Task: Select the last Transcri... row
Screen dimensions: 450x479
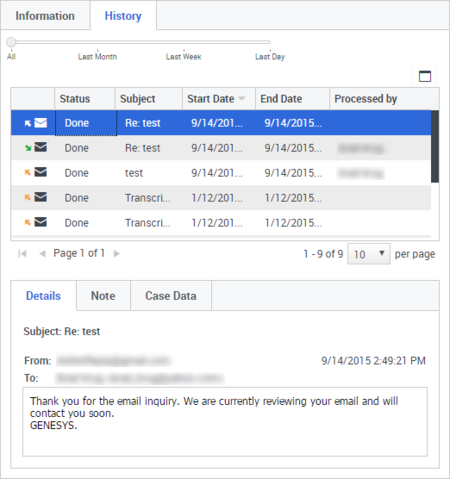Action: [221, 223]
